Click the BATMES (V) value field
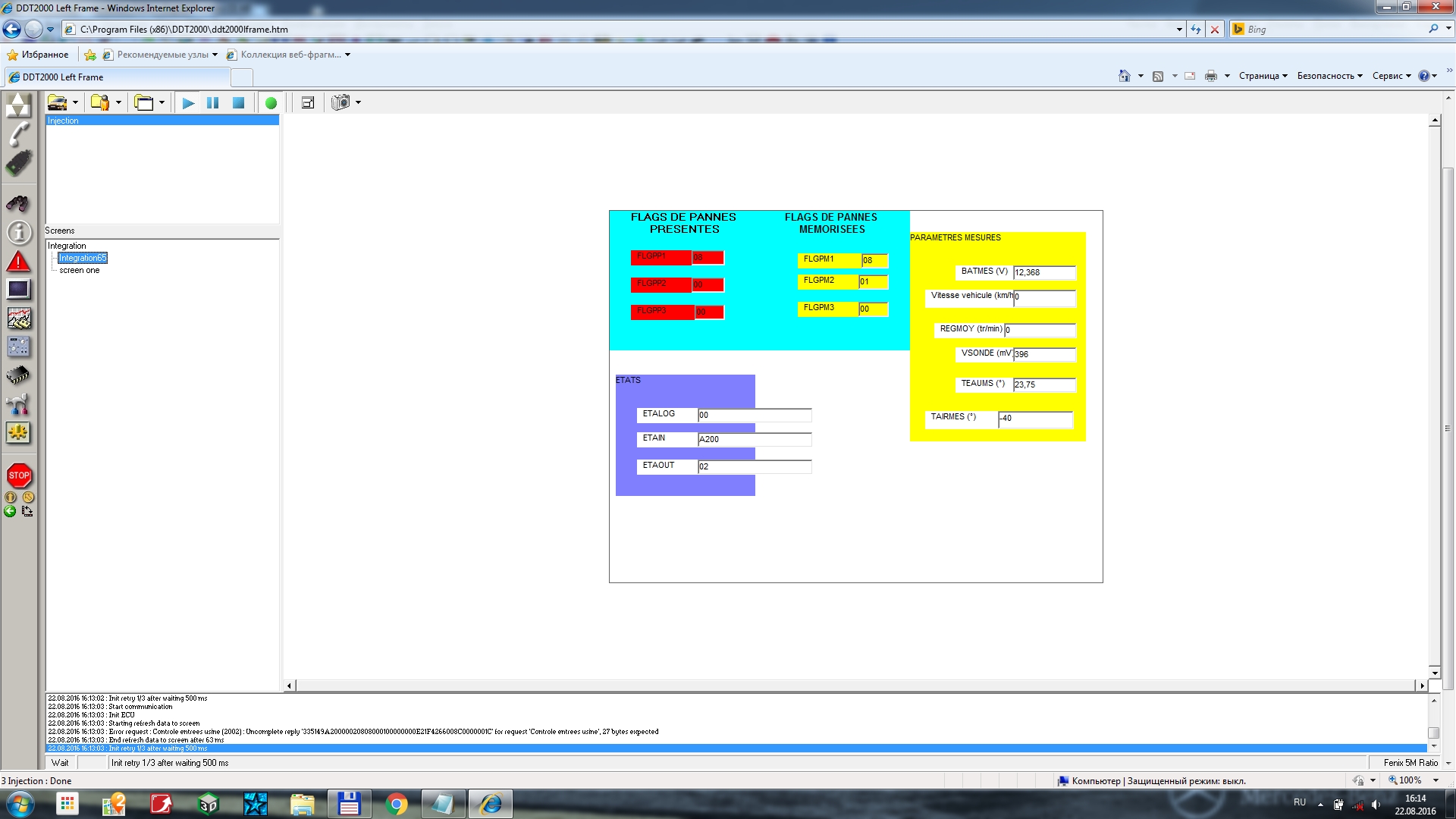The height and width of the screenshot is (819, 1456). point(1044,272)
